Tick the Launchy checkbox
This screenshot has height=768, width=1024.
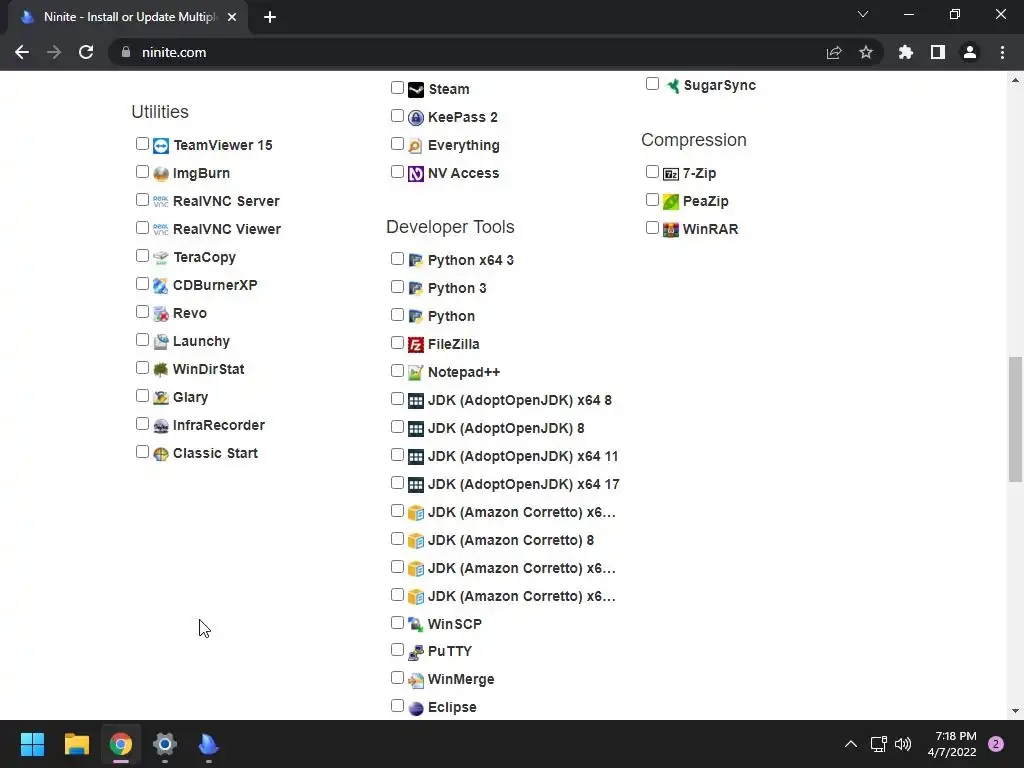[142, 340]
